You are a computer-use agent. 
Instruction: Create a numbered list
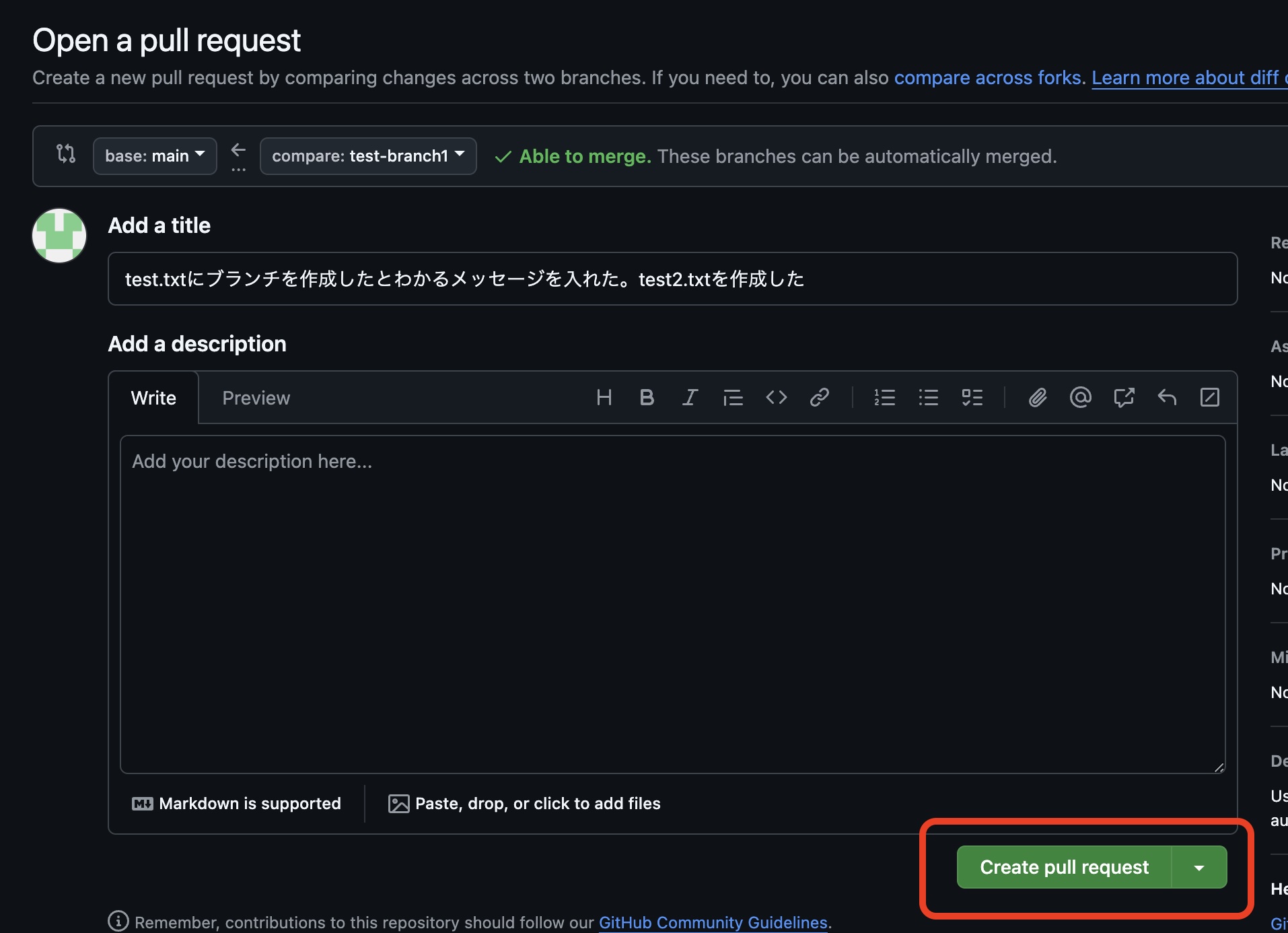point(885,397)
